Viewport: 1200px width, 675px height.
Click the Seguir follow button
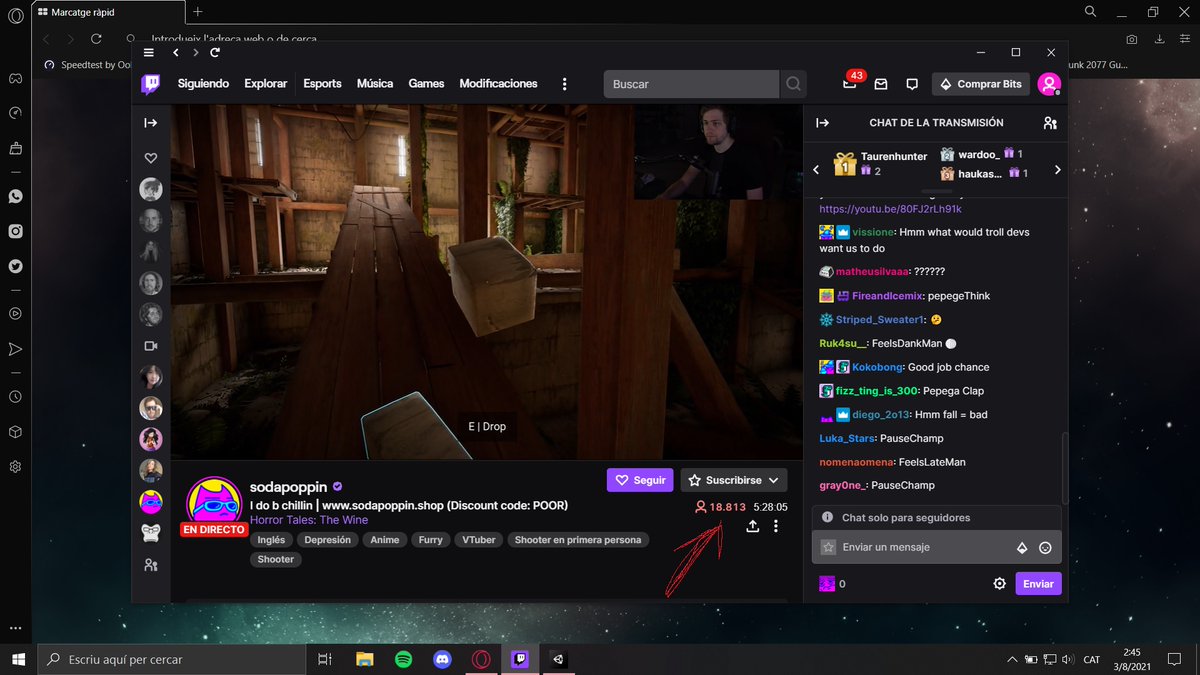coord(640,480)
